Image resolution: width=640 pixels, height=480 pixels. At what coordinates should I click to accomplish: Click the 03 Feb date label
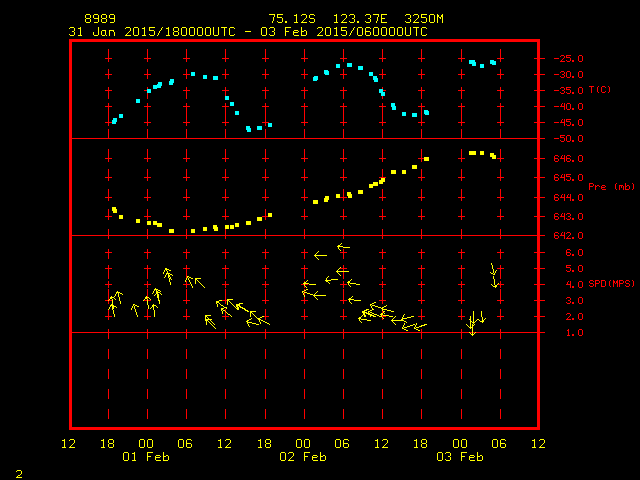tap(460, 457)
